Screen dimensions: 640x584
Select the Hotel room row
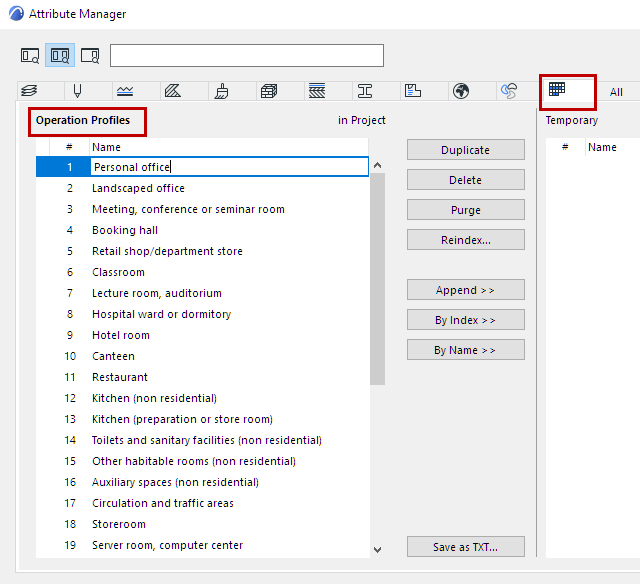click(202, 335)
